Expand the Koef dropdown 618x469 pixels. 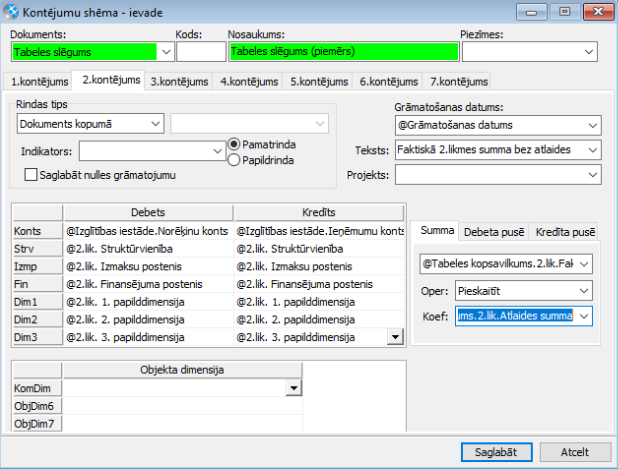[584, 316]
